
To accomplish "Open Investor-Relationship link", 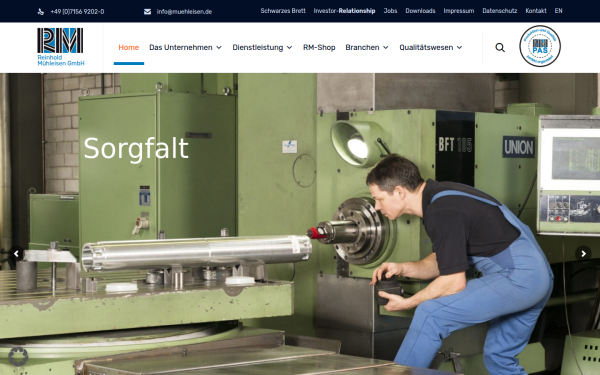I will (344, 11).
